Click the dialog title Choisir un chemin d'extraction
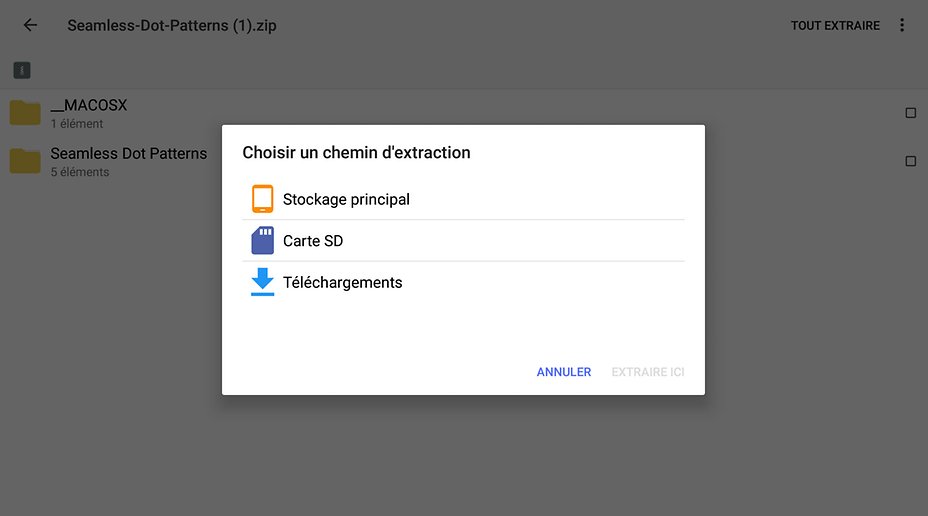The width and height of the screenshot is (928, 516). (x=356, y=152)
